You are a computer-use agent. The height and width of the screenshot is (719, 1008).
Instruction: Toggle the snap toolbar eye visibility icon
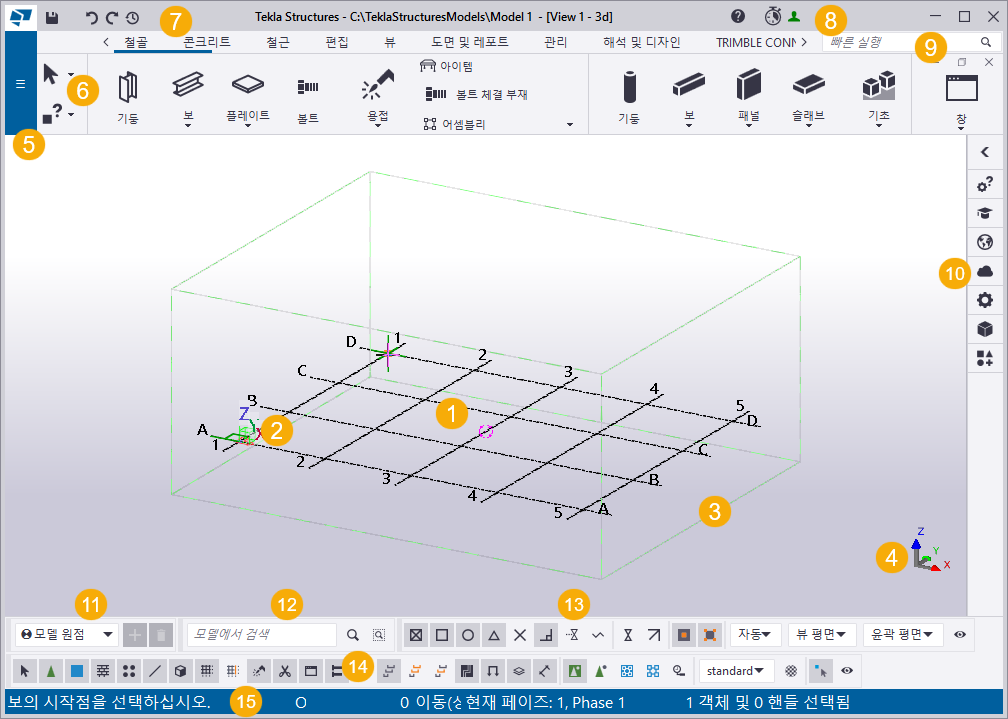[960, 634]
